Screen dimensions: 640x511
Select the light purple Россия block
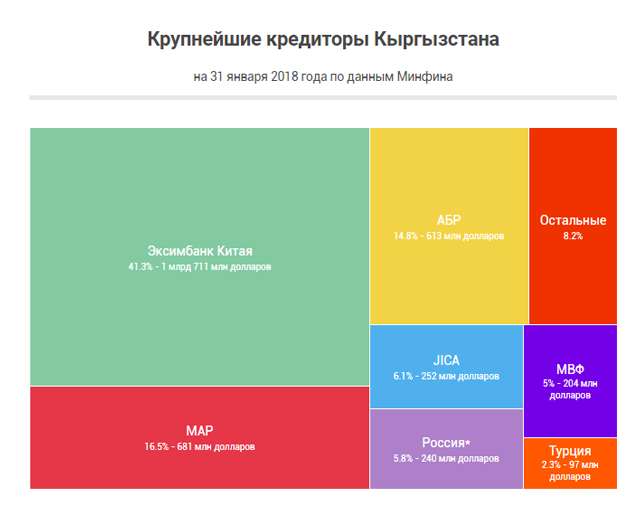click(446, 470)
